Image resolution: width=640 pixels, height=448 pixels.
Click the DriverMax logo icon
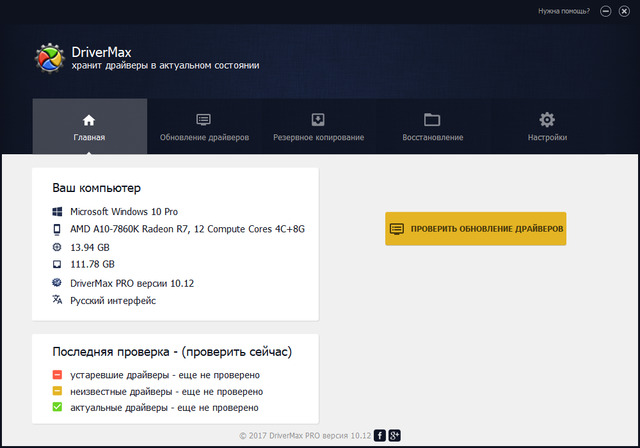[50, 58]
